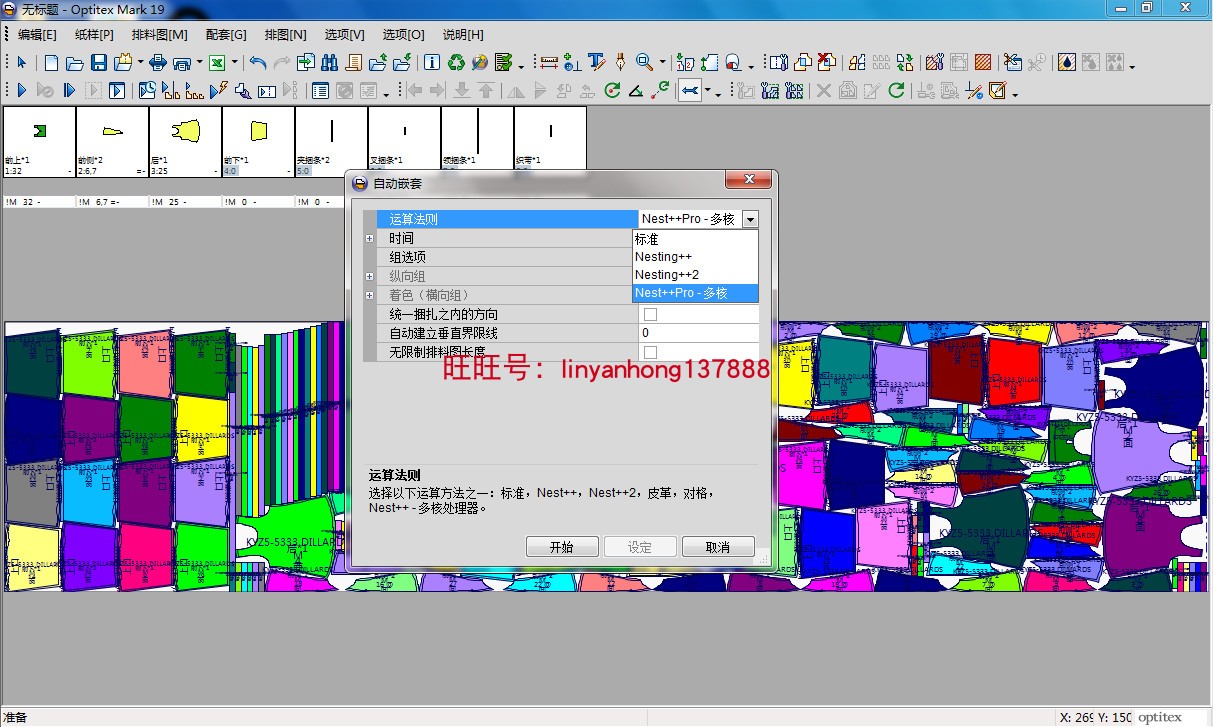Open file with folder icon
This screenshot has width=1213, height=727.
(x=74, y=62)
